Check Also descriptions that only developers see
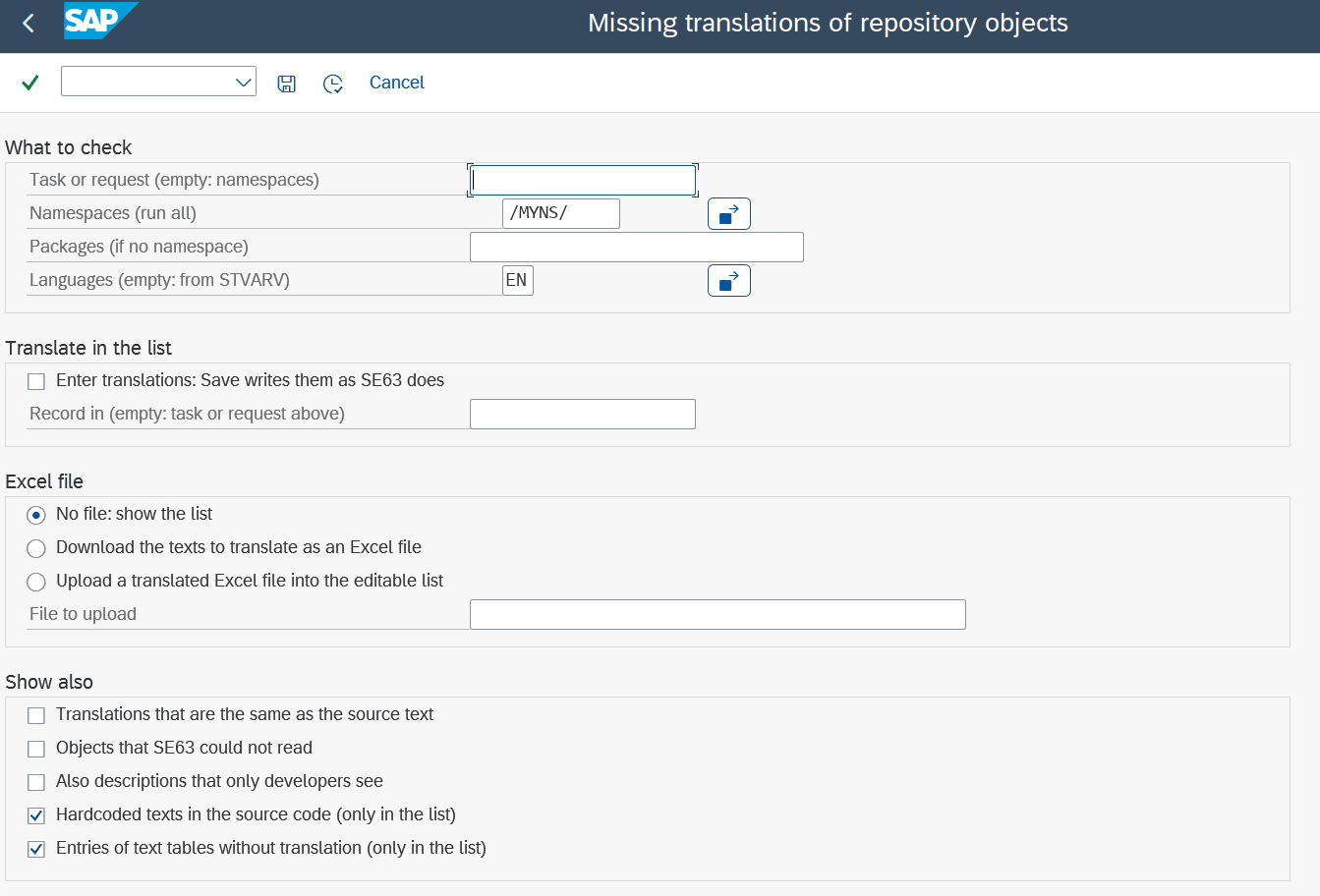 point(36,782)
